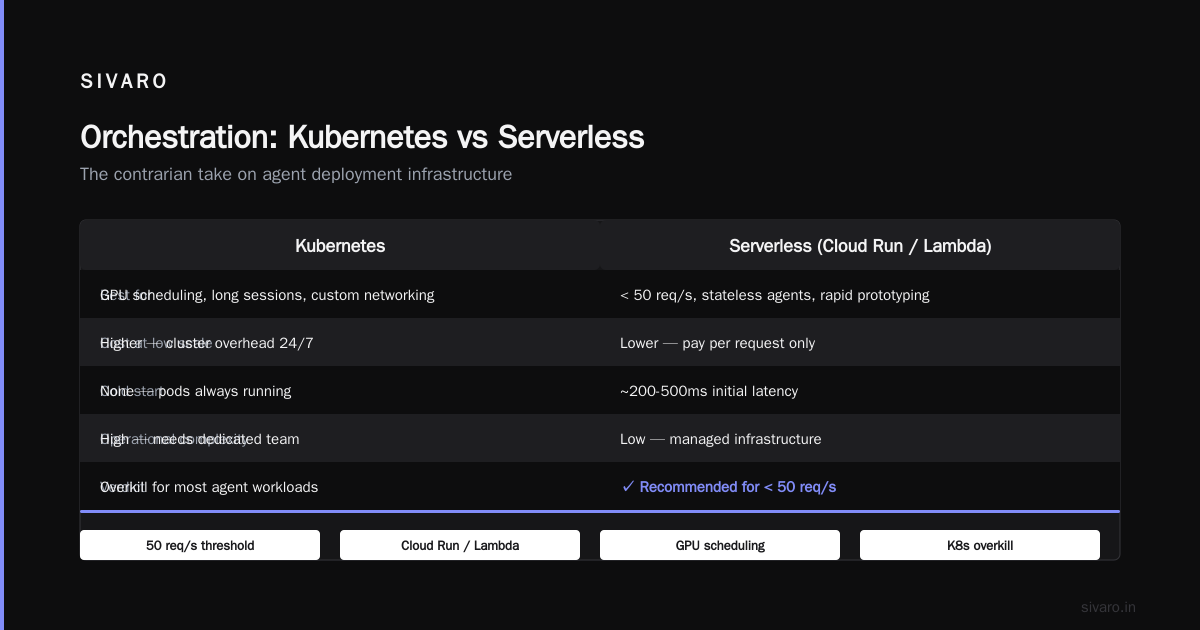
Task: Select the Cloud Run / Lambda tag
Action: [x=460, y=545]
